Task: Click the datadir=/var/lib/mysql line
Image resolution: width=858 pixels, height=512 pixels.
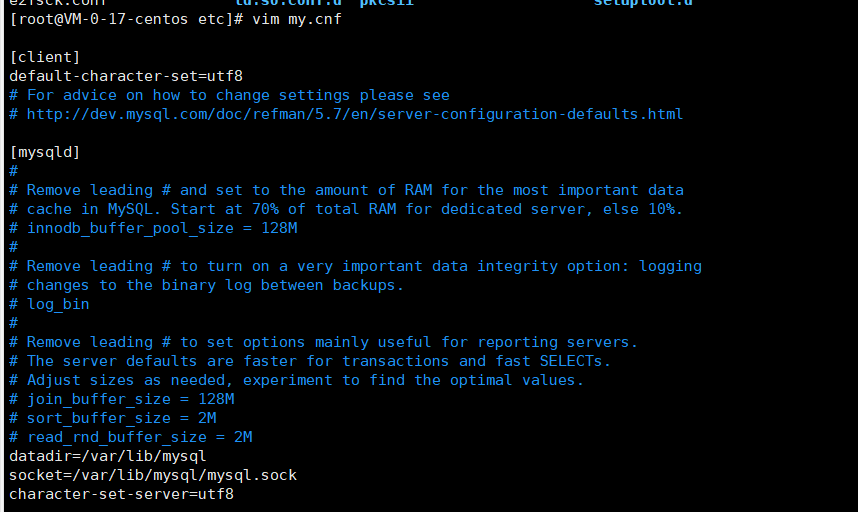Action: coord(108,456)
